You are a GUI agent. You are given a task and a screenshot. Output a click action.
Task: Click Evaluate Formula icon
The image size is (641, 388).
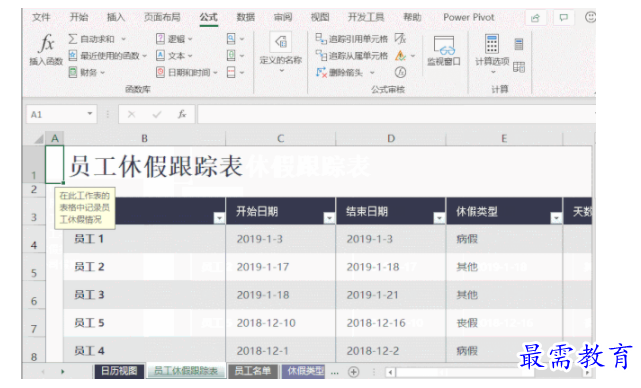coord(400,72)
